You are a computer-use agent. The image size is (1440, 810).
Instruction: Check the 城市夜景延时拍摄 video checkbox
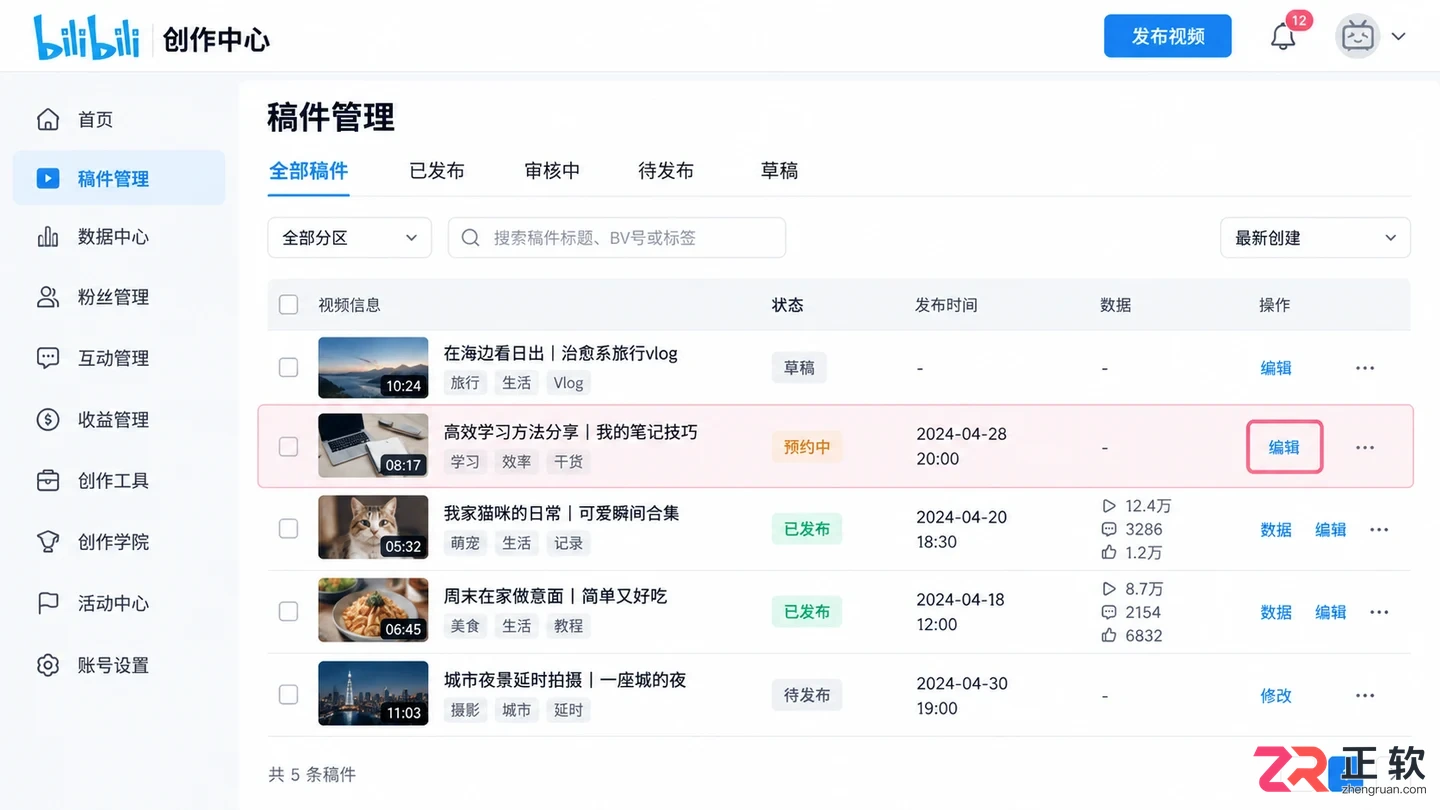point(289,694)
